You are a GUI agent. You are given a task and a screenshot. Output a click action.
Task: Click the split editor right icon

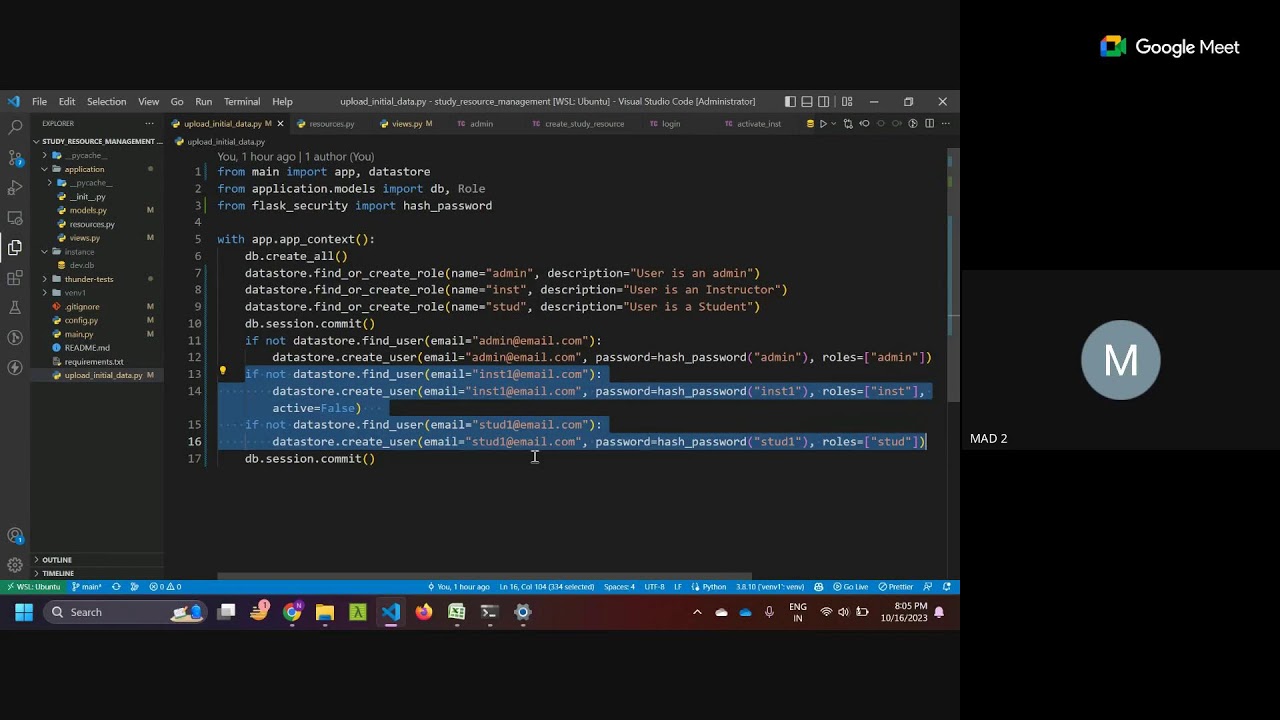929,124
